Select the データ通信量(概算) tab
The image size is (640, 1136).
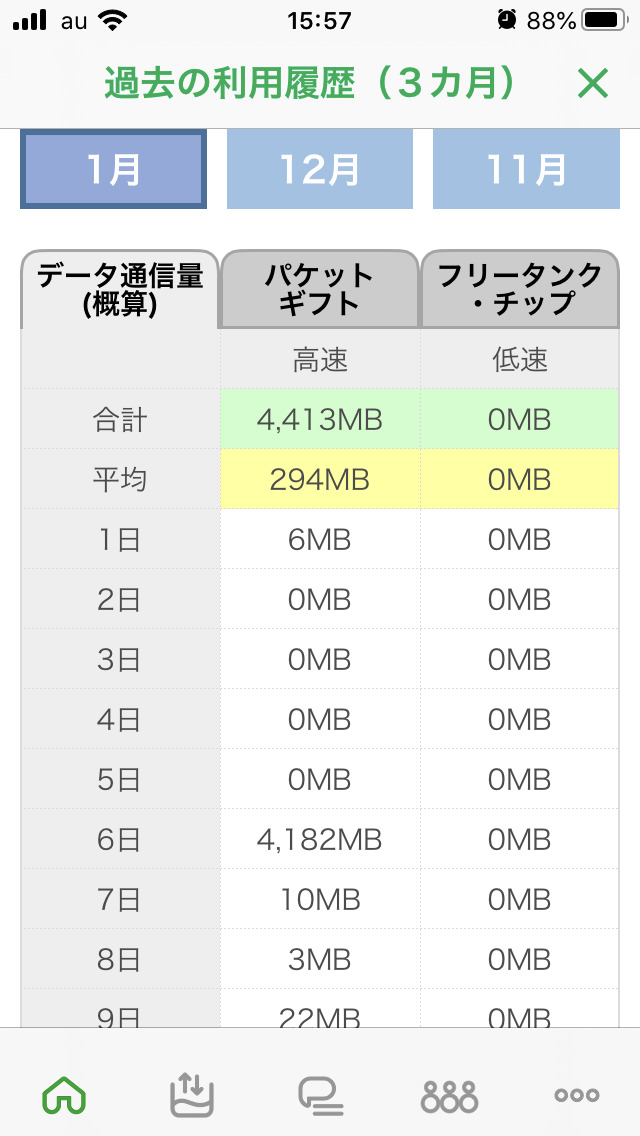tap(120, 289)
